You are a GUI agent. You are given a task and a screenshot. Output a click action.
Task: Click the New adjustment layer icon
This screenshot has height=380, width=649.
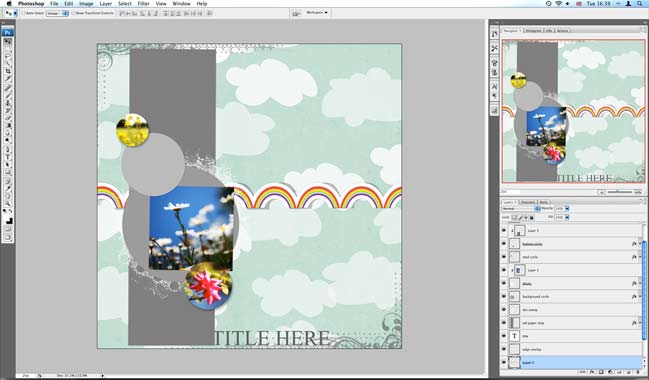tap(611, 372)
